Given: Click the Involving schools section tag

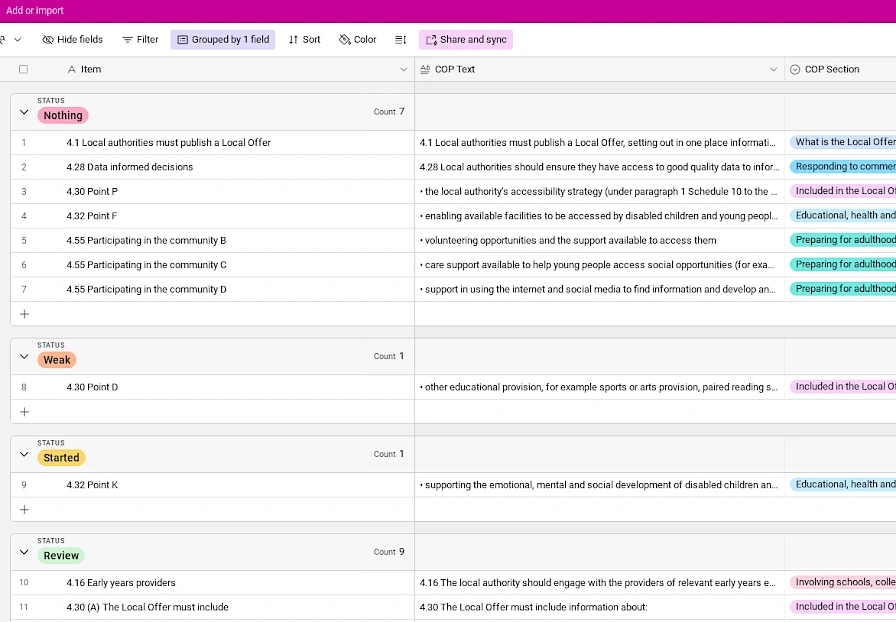Looking at the screenshot, I should (843, 583).
